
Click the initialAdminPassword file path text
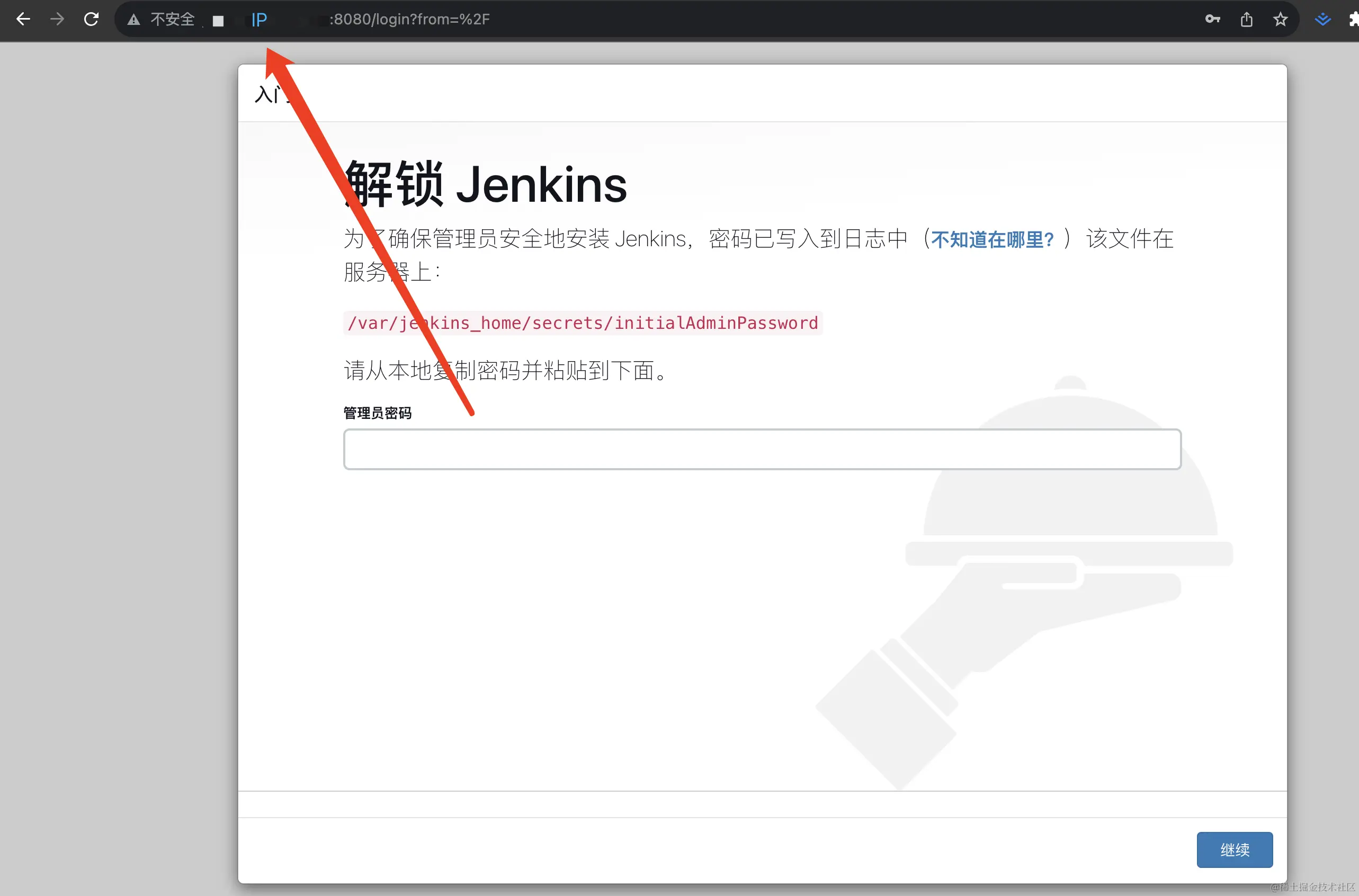tap(583, 323)
